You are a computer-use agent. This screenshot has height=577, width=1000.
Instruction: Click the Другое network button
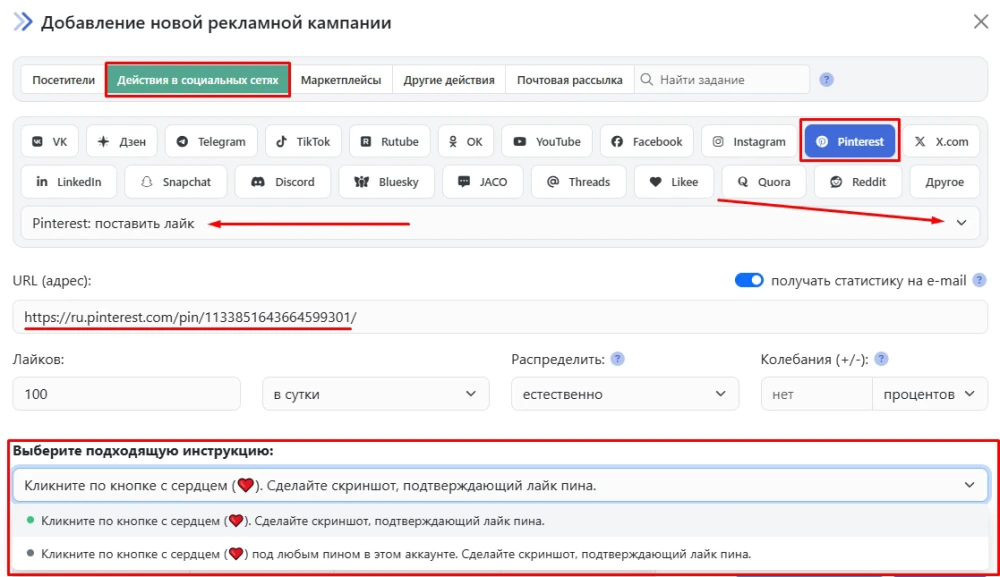[x=945, y=182]
